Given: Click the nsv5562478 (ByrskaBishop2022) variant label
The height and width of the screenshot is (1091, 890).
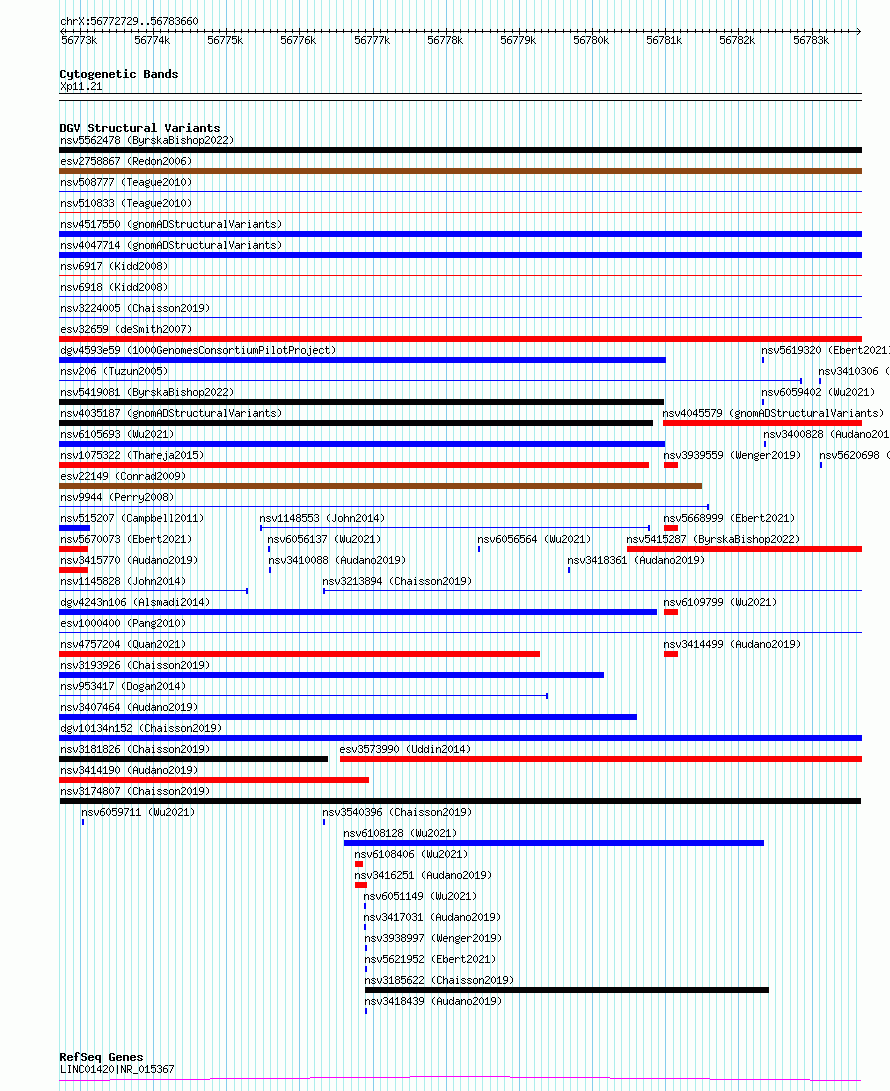Looking at the screenshot, I should 147,141.
